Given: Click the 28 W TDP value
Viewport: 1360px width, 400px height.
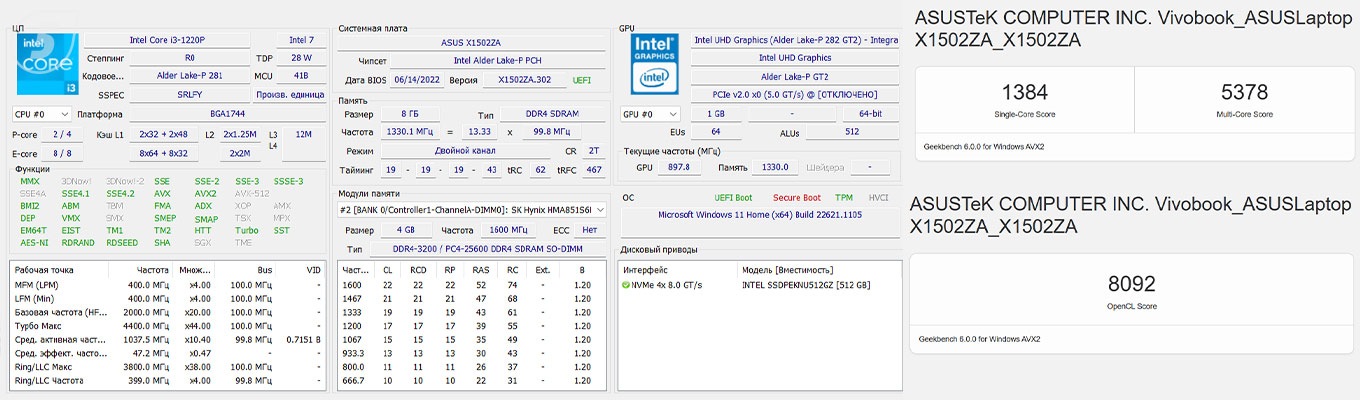Looking at the screenshot, I should point(301,58).
